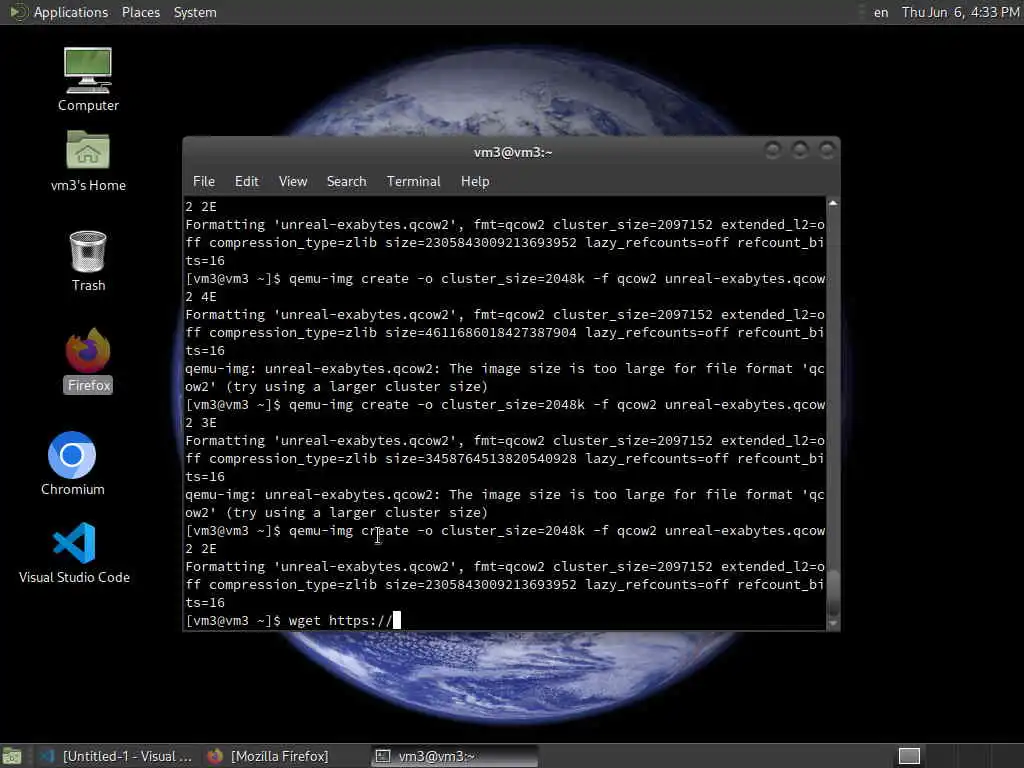The image size is (1024, 768).
Task: Open the terminal Help menu
Action: point(475,182)
